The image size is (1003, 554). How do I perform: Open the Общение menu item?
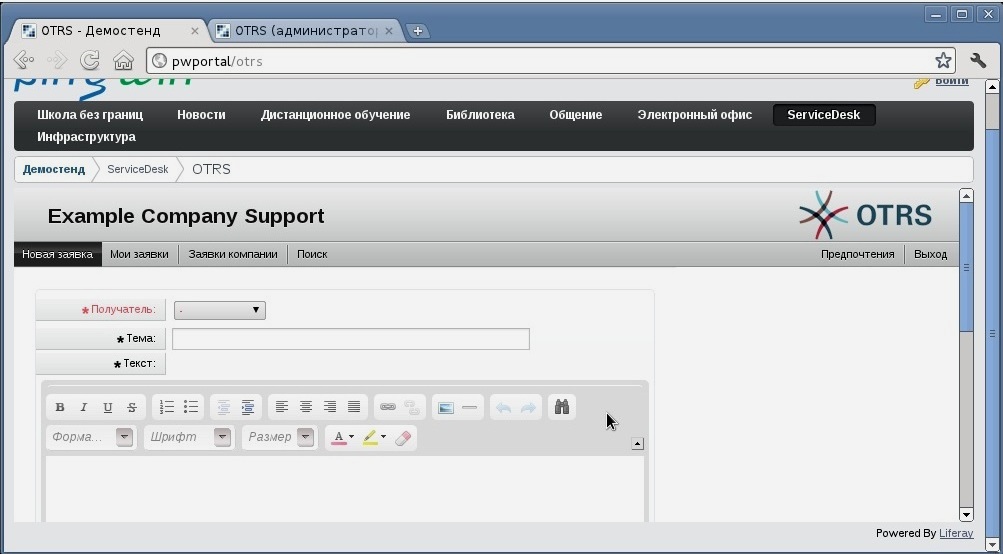(x=576, y=115)
